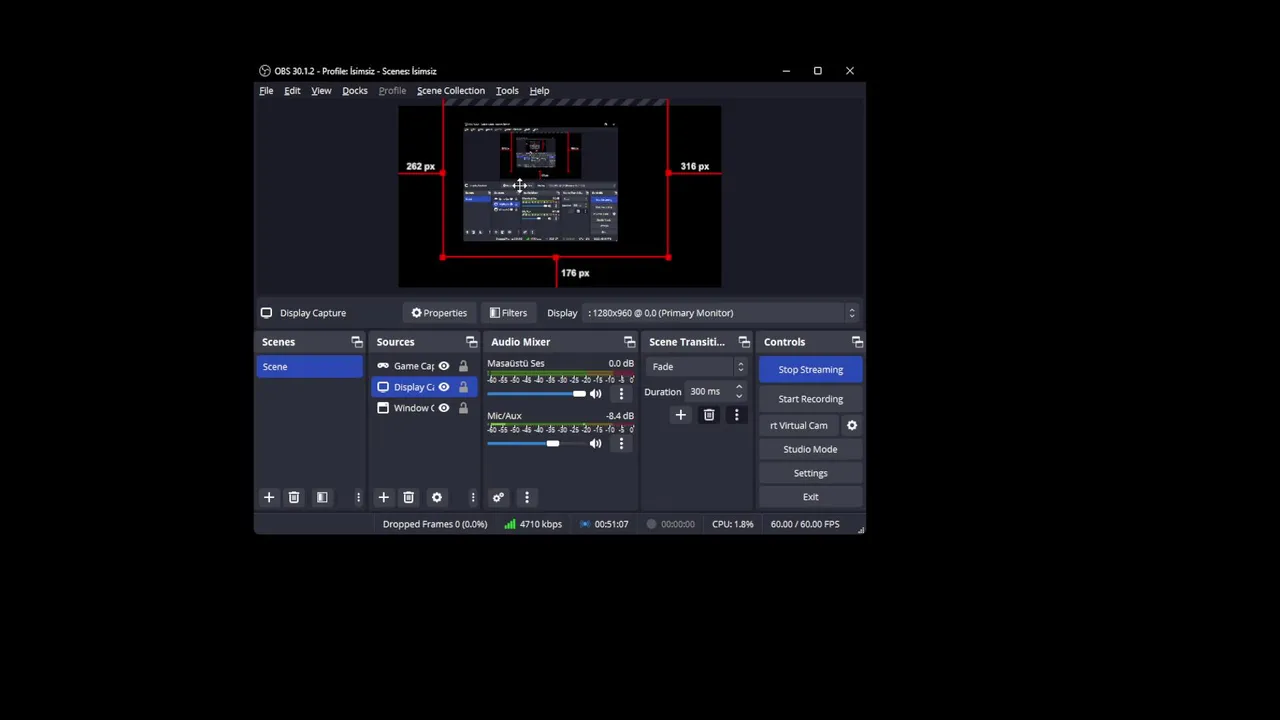Hide the Display Capture source
1280x720 pixels.
pos(444,387)
